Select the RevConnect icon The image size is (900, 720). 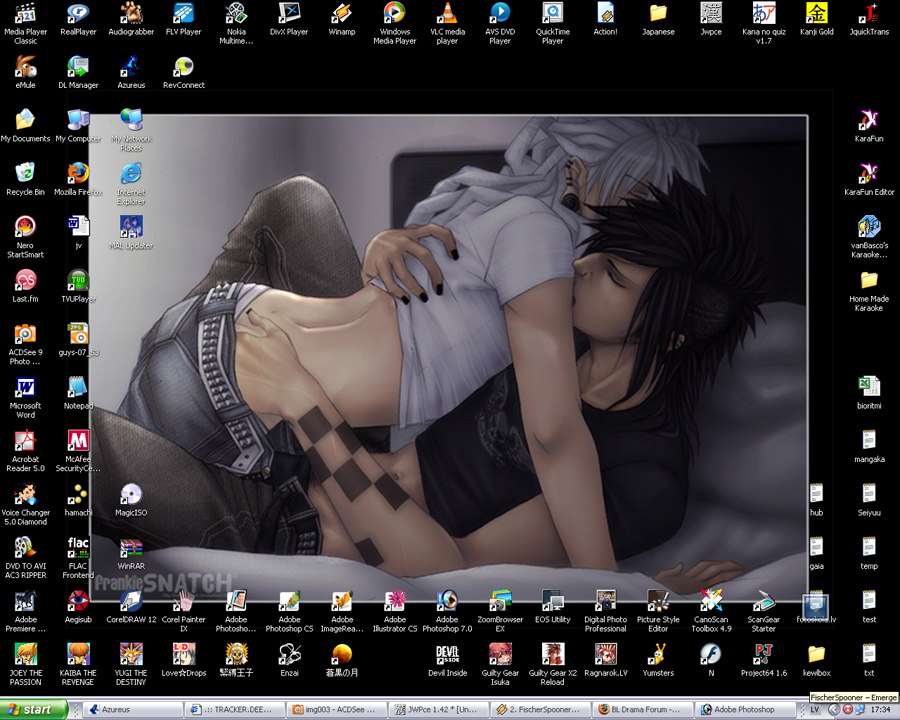point(184,72)
